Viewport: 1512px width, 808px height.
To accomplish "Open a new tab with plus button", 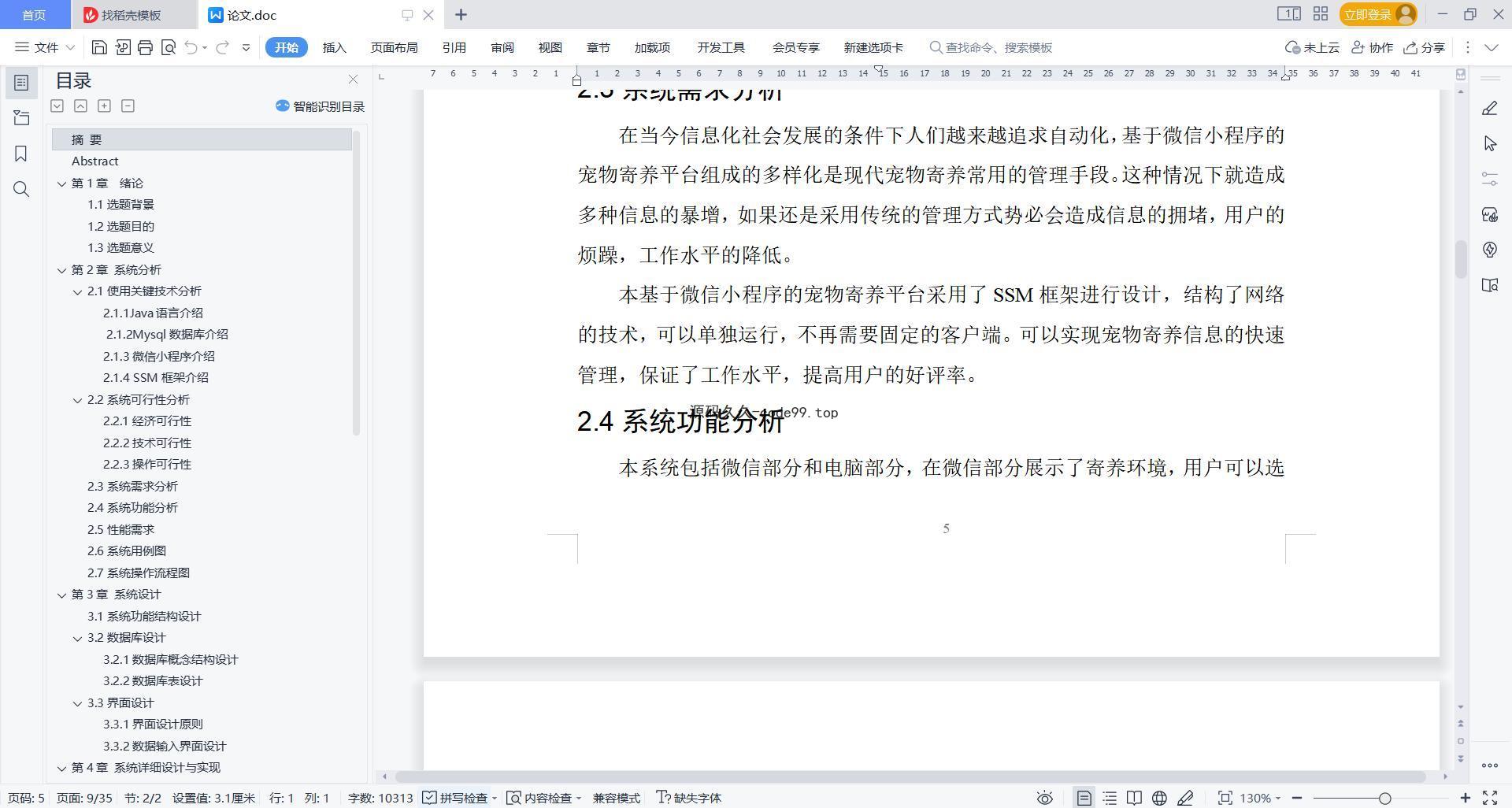I will (x=461, y=14).
